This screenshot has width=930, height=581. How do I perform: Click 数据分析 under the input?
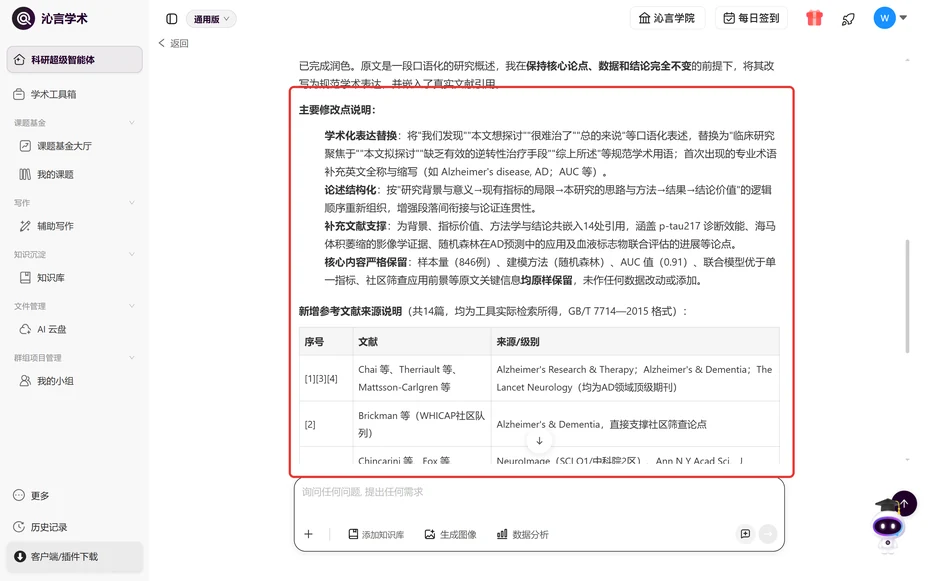click(523, 534)
